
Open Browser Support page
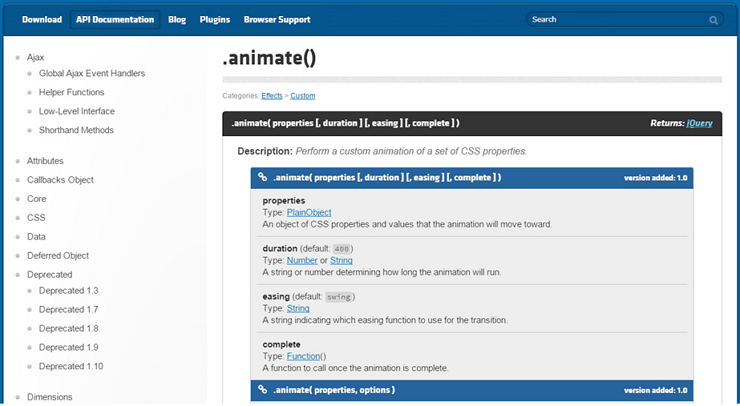coord(277,20)
